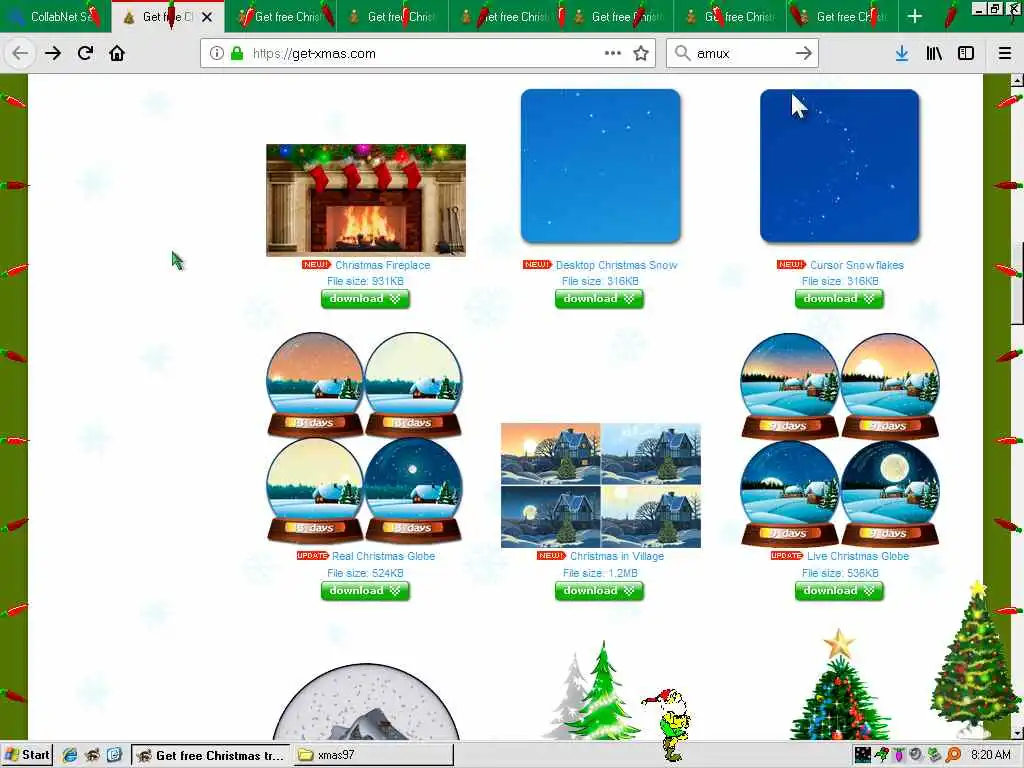Viewport: 1024px width, 768px height.
Task: Follow the Live Christmas Globe link
Action: pyautogui.click(x=857, y=556)
